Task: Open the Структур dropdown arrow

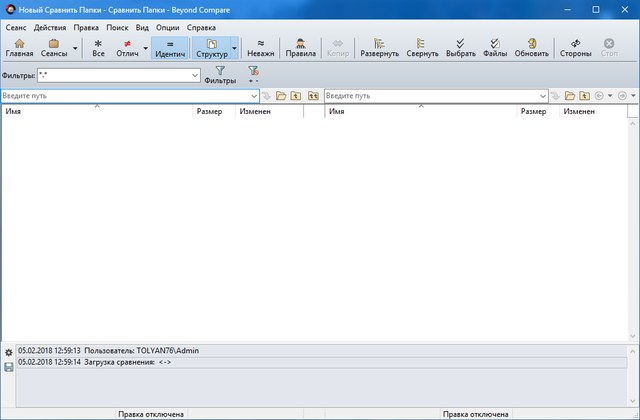Action: pyautogui.click(x=234, y=47)
